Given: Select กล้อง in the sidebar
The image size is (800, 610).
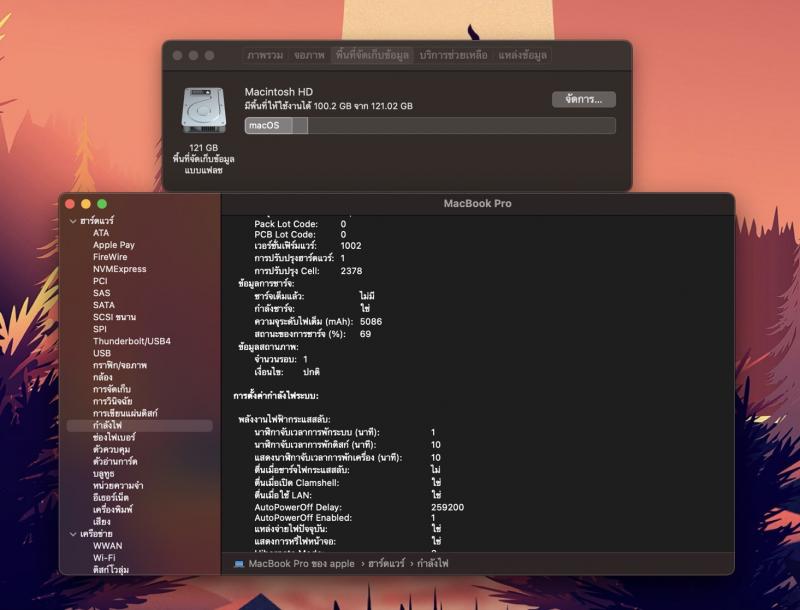Looking at the screenshot, I should [103, 377].
